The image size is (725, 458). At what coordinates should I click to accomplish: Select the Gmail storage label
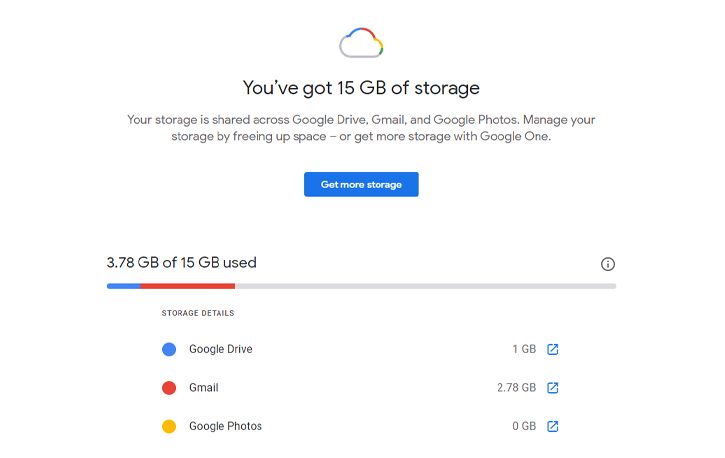(203, 388)
